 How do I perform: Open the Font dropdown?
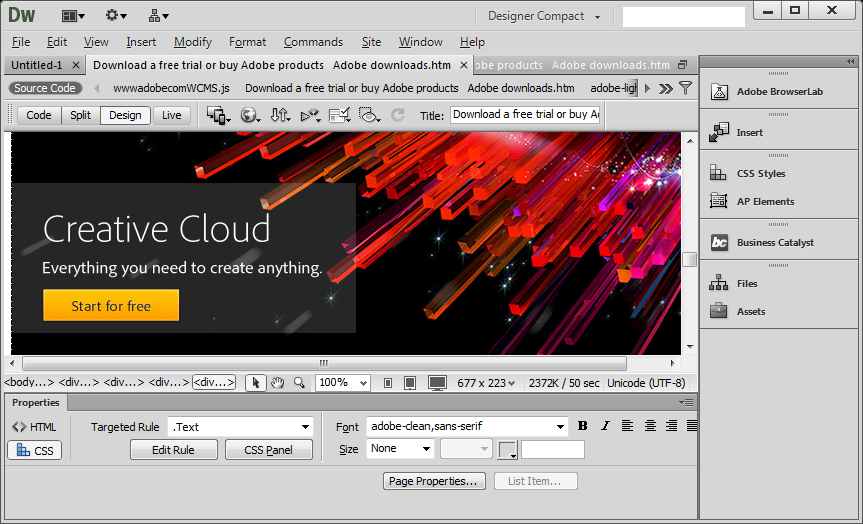point(467,426)
